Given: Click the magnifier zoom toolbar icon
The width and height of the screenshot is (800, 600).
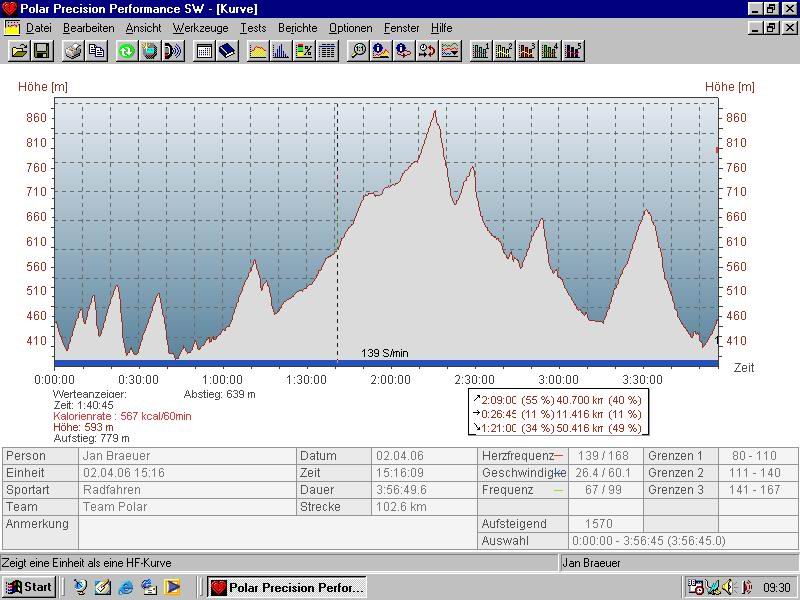Looking at the screenshot, I should [358, 51].
